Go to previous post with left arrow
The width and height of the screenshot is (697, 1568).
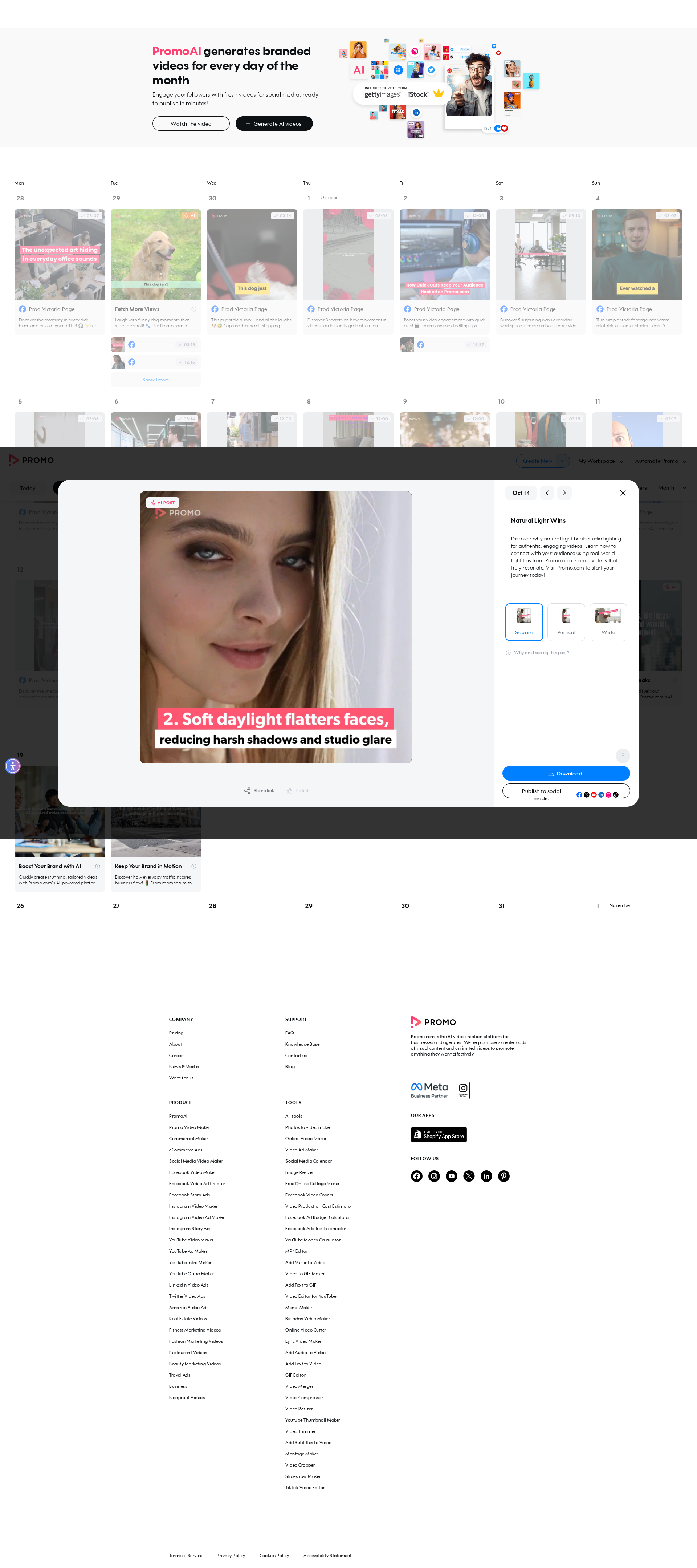pos(547,493)
